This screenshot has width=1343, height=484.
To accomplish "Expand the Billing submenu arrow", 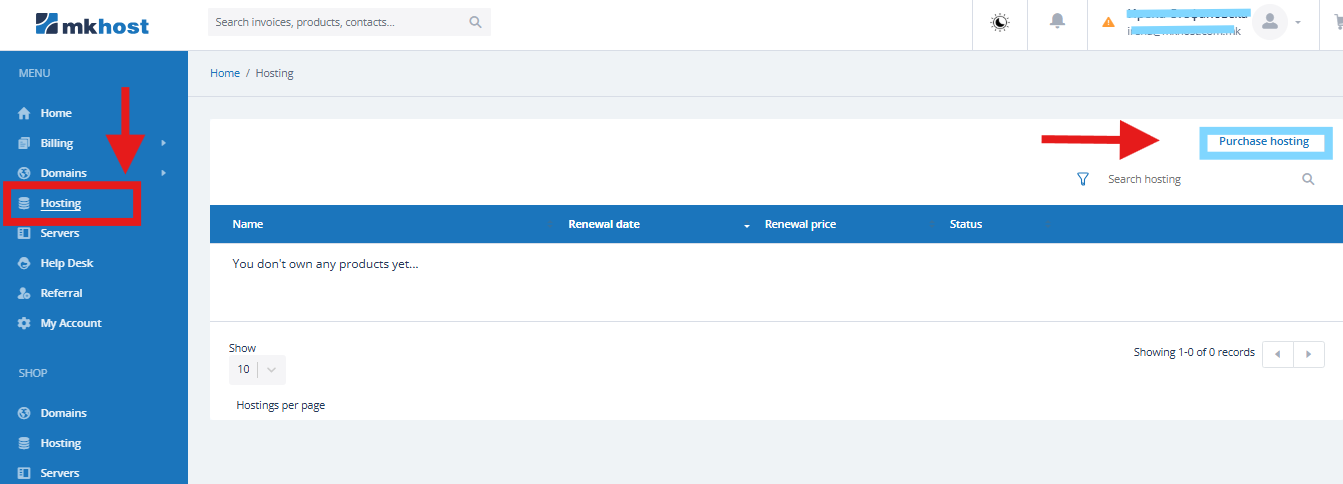I will pos(163,143).
